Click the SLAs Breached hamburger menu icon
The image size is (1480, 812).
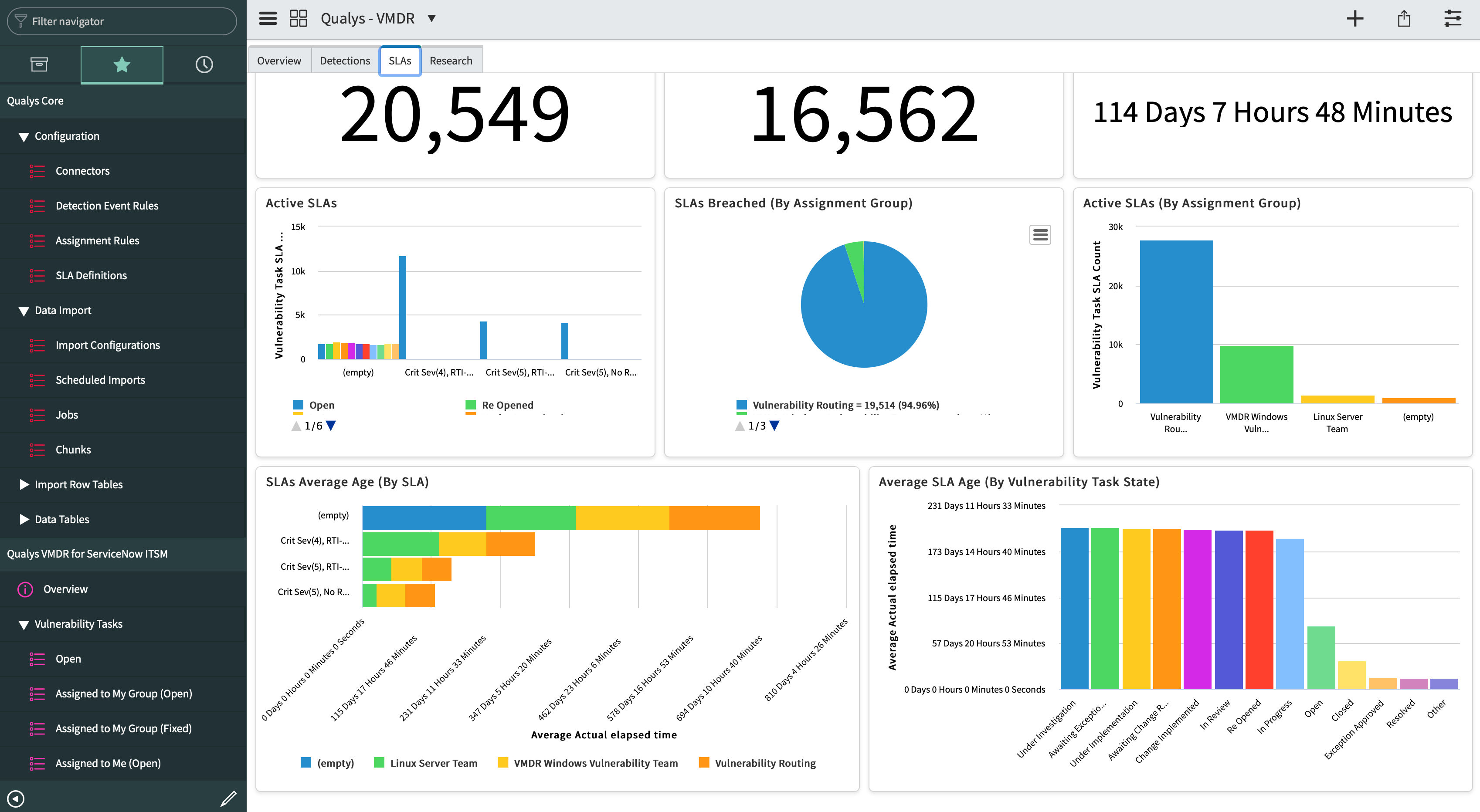tap(1040, 234)
